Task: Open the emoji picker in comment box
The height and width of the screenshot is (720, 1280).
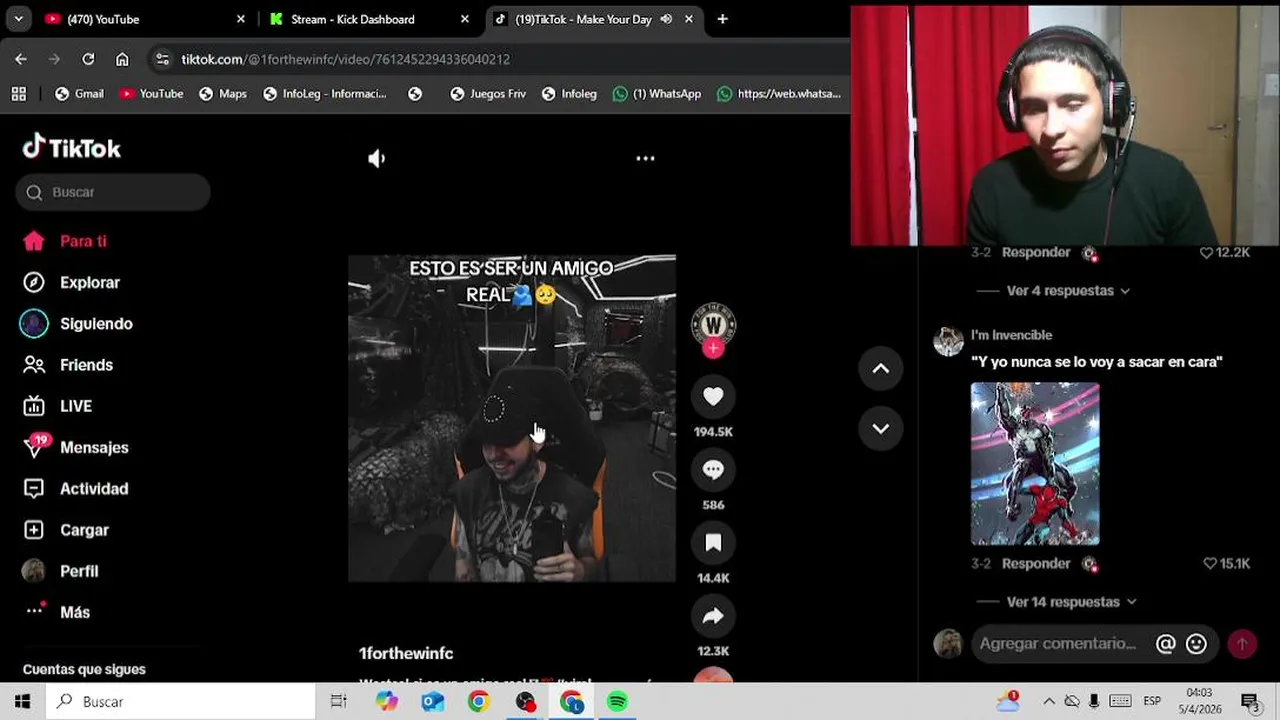Action: tap(1196, 644)
